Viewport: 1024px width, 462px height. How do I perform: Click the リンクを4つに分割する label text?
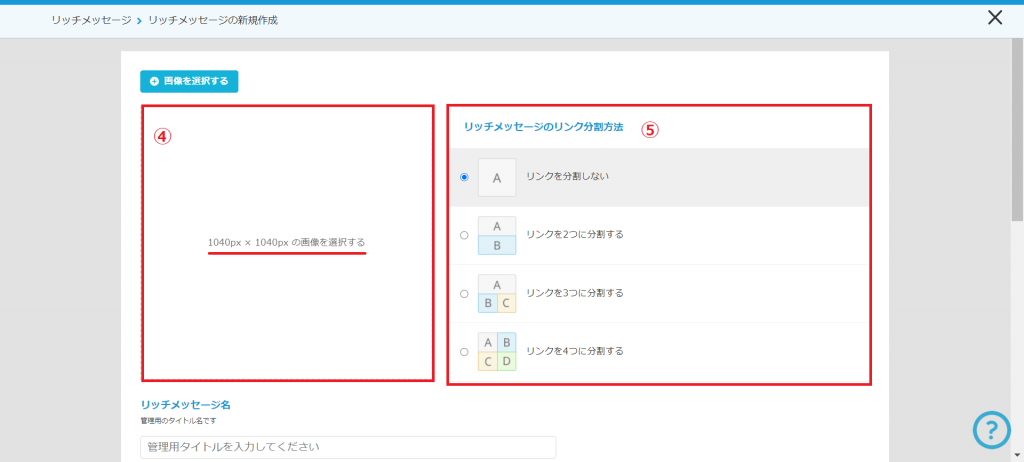574,351
